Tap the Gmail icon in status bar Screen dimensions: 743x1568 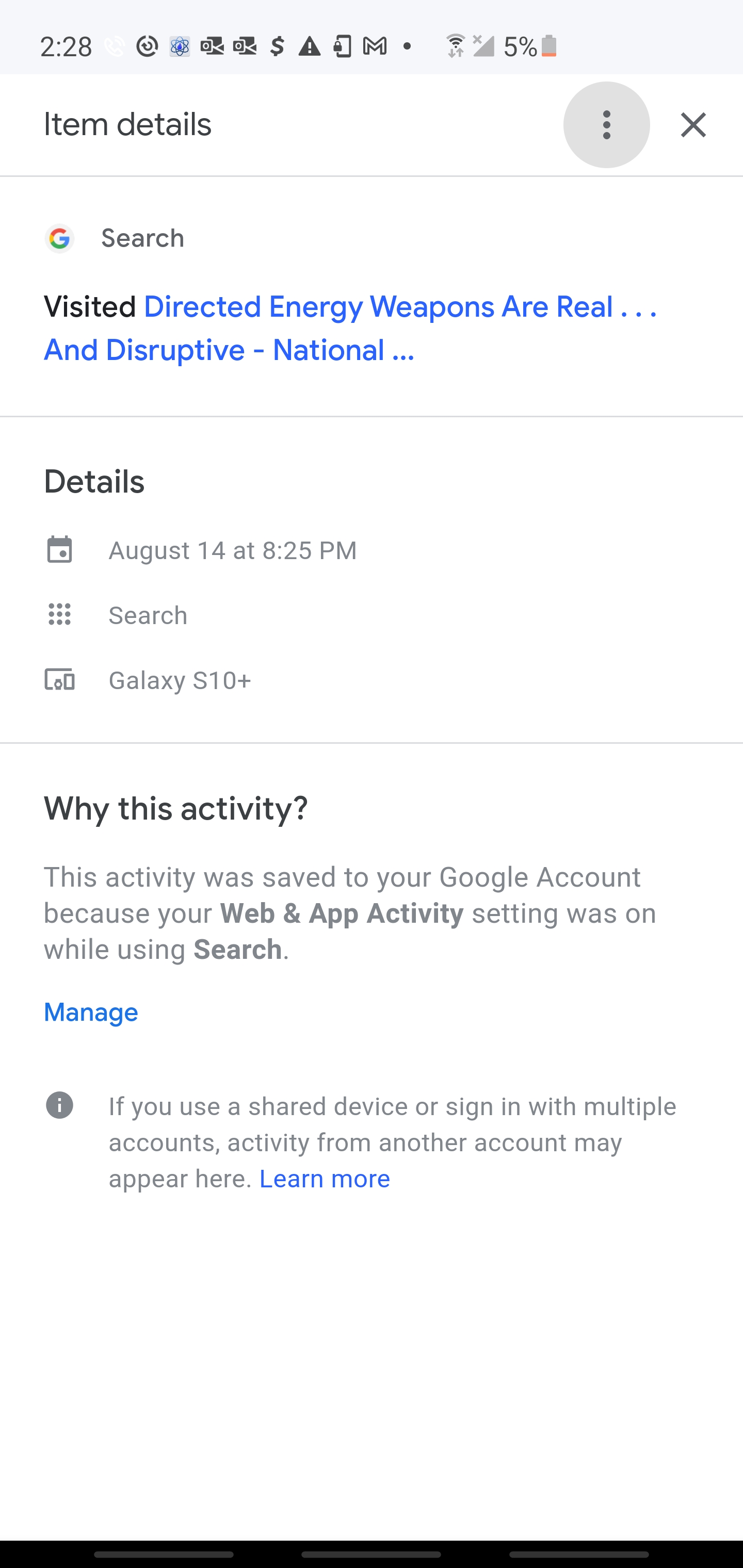click(x=375, y=46)
